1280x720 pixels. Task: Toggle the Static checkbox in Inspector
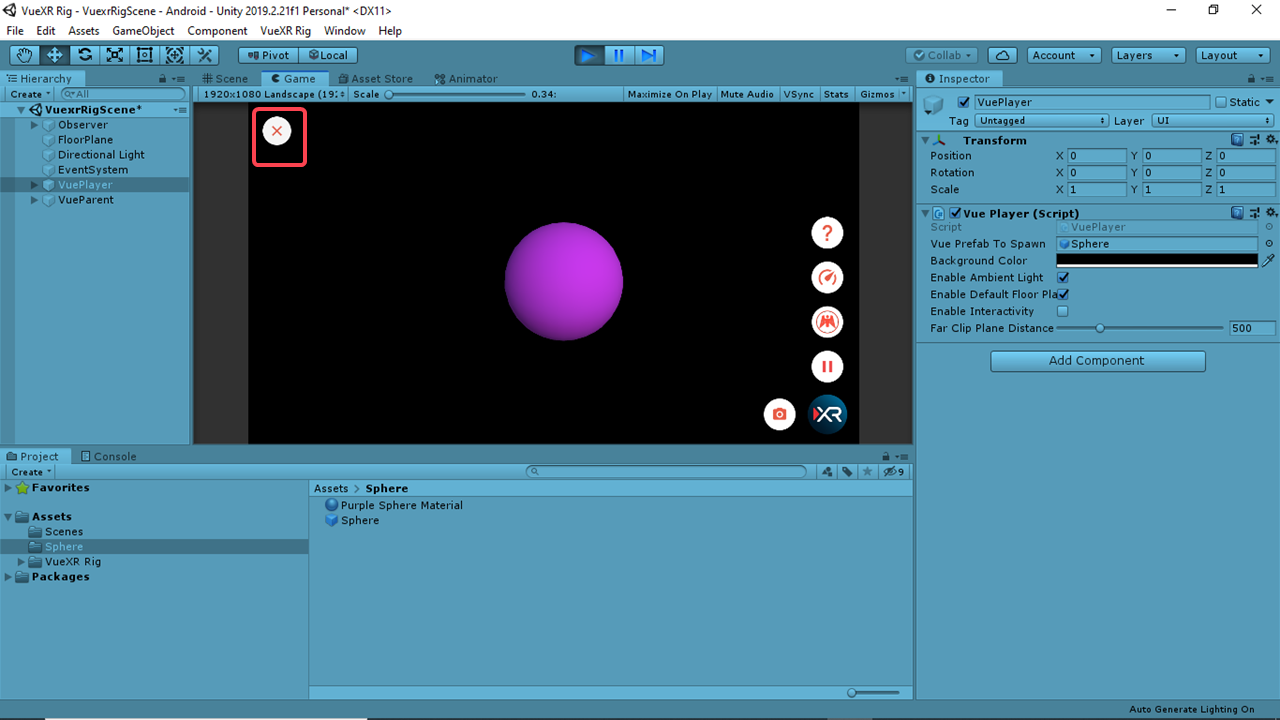pos(1221,102)
